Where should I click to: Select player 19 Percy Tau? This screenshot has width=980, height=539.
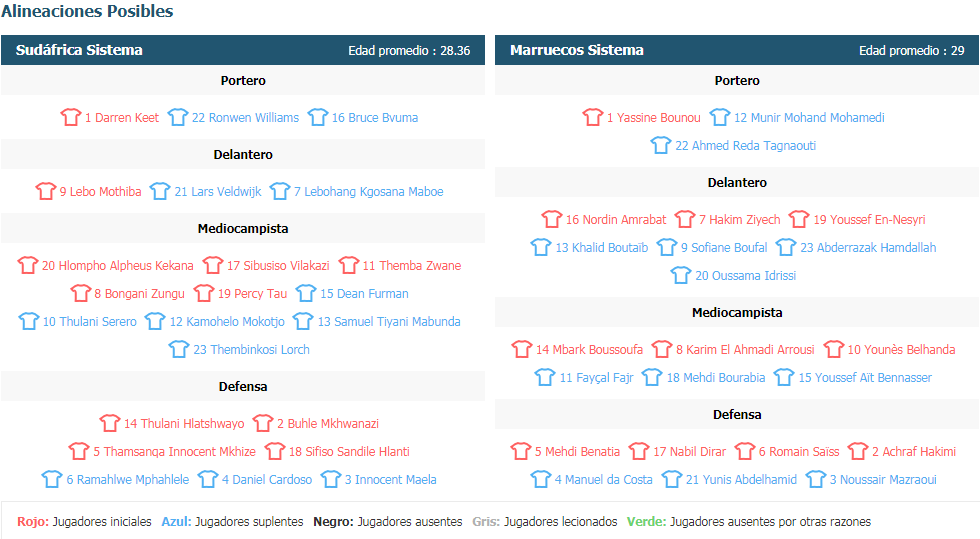(x=252, y=293)
